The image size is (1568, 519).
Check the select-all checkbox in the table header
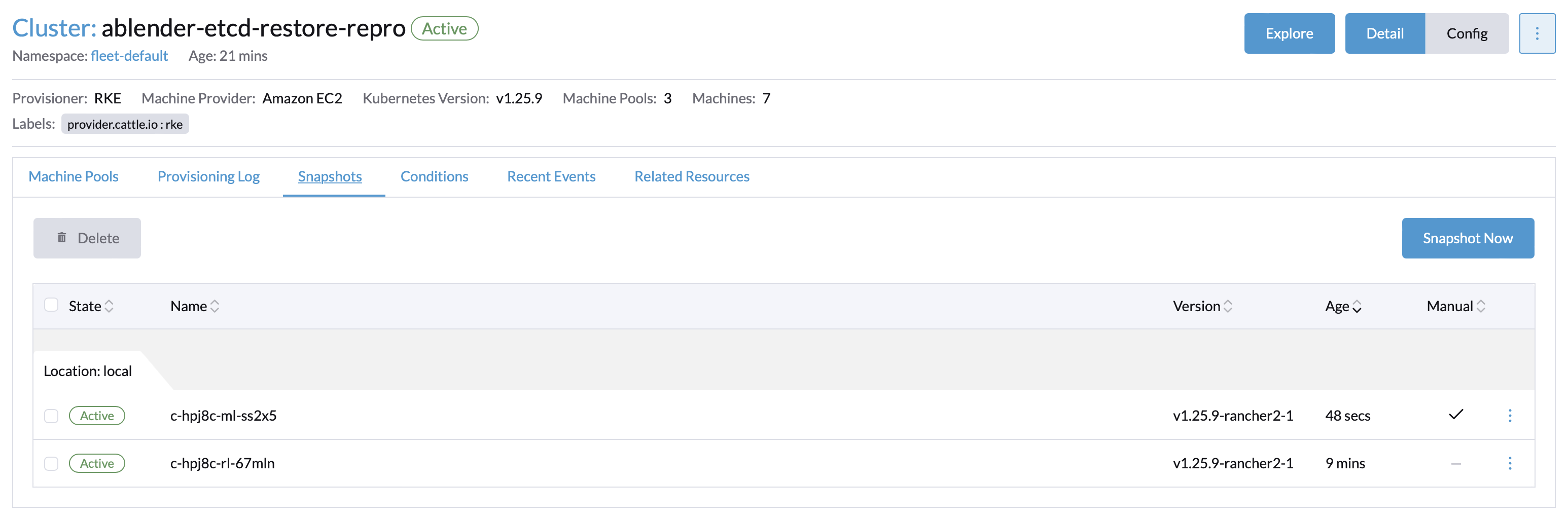point(51,305)
